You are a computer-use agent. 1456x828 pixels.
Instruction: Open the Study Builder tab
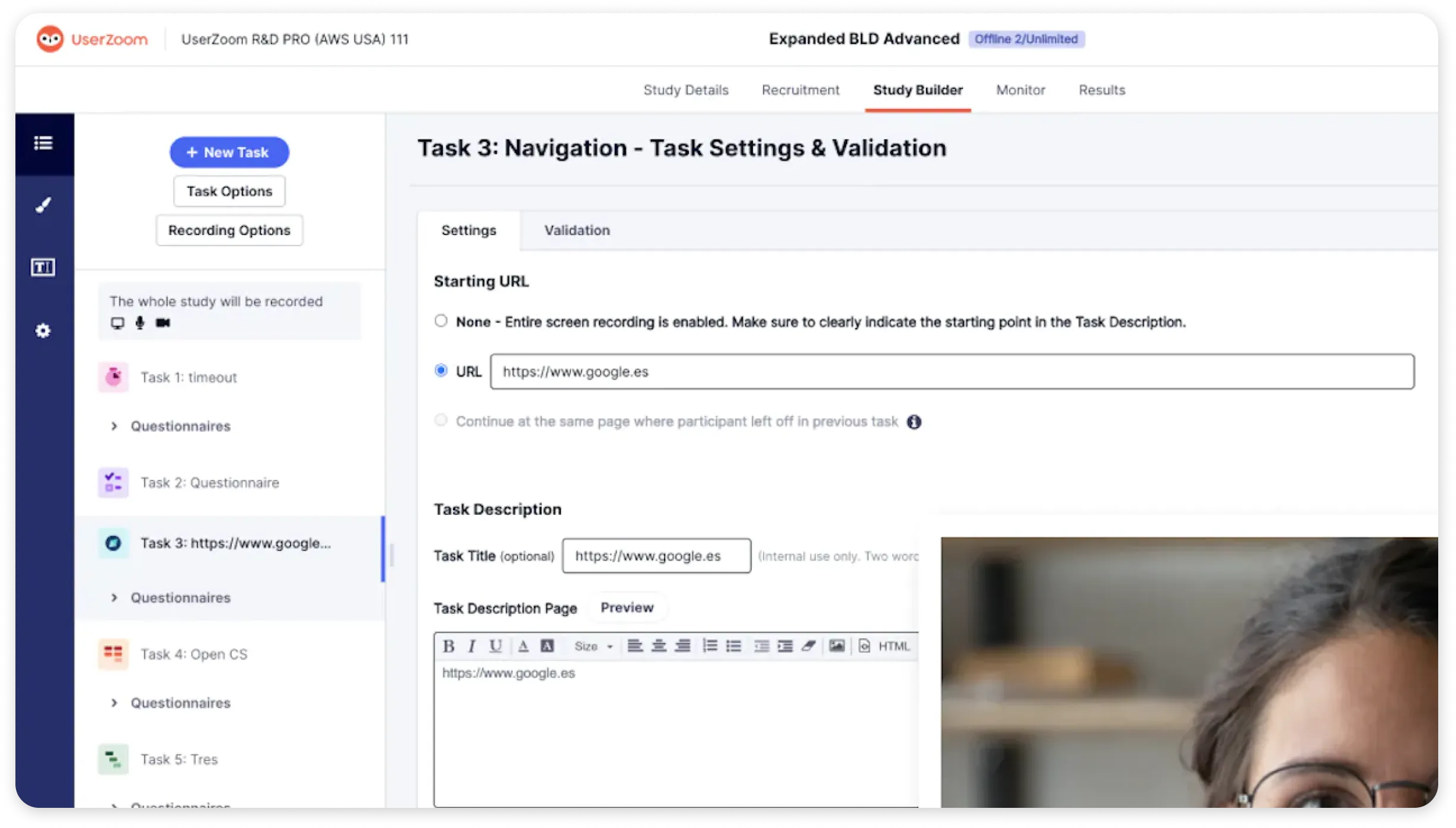[918, 90]
